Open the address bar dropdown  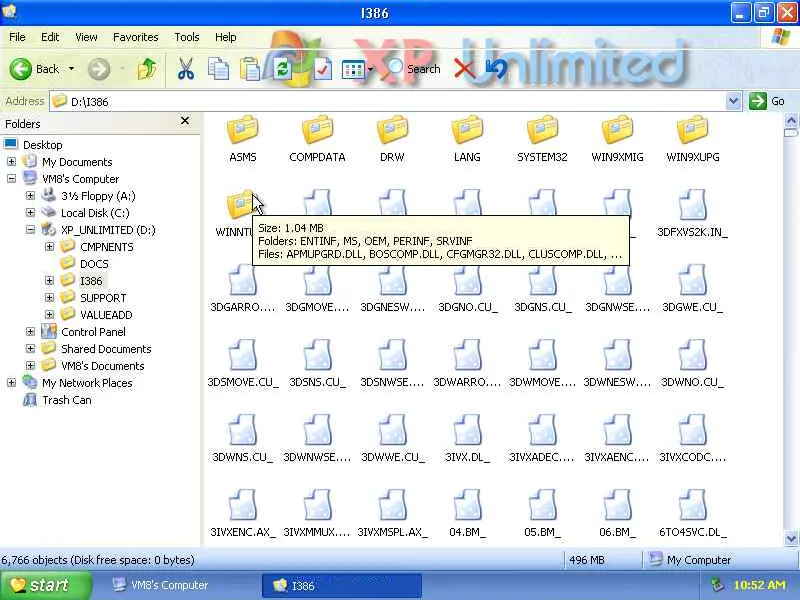pyautogui.click(x=733, y=101)
